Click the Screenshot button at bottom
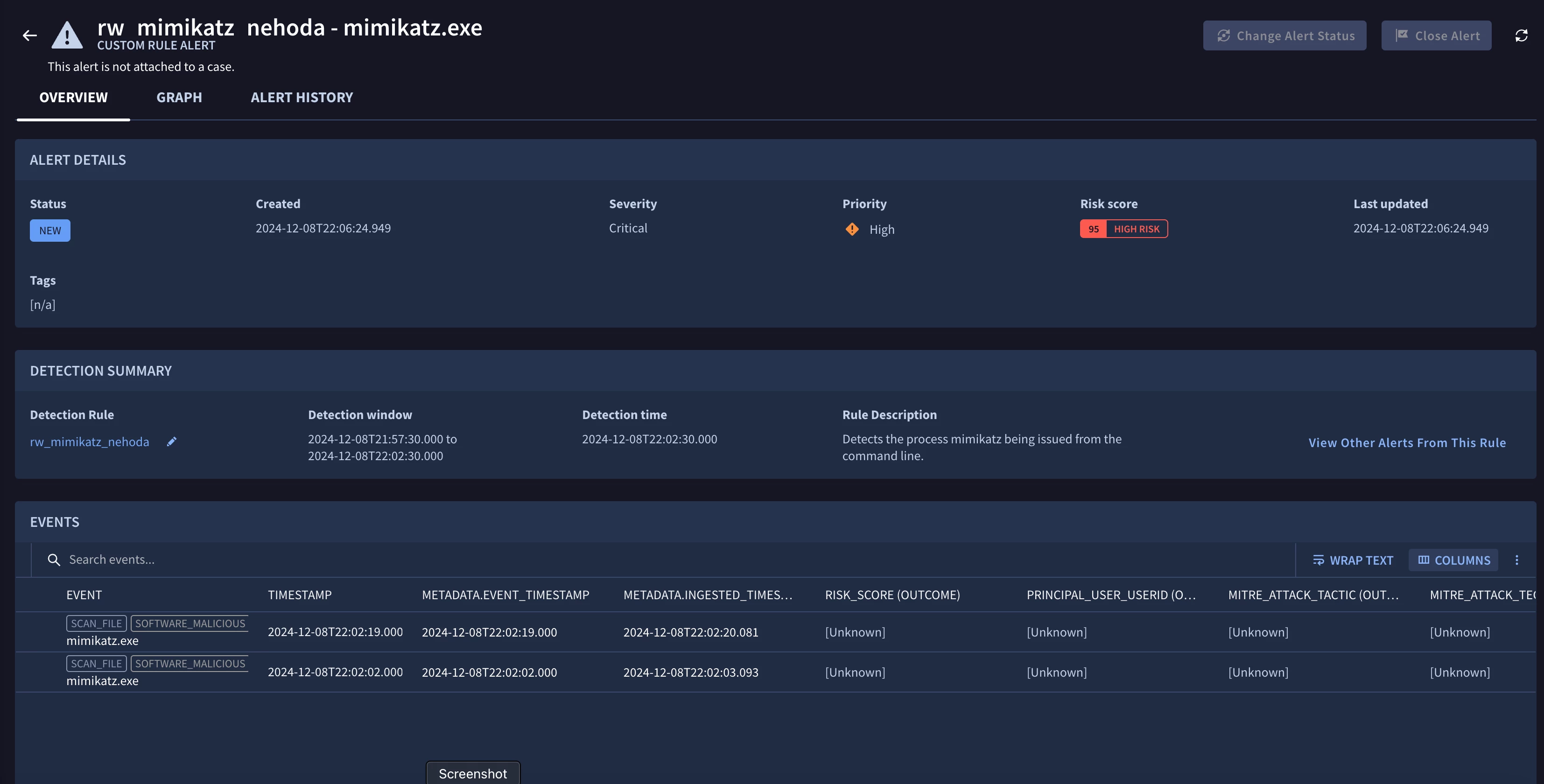 (x=473, y=773)
